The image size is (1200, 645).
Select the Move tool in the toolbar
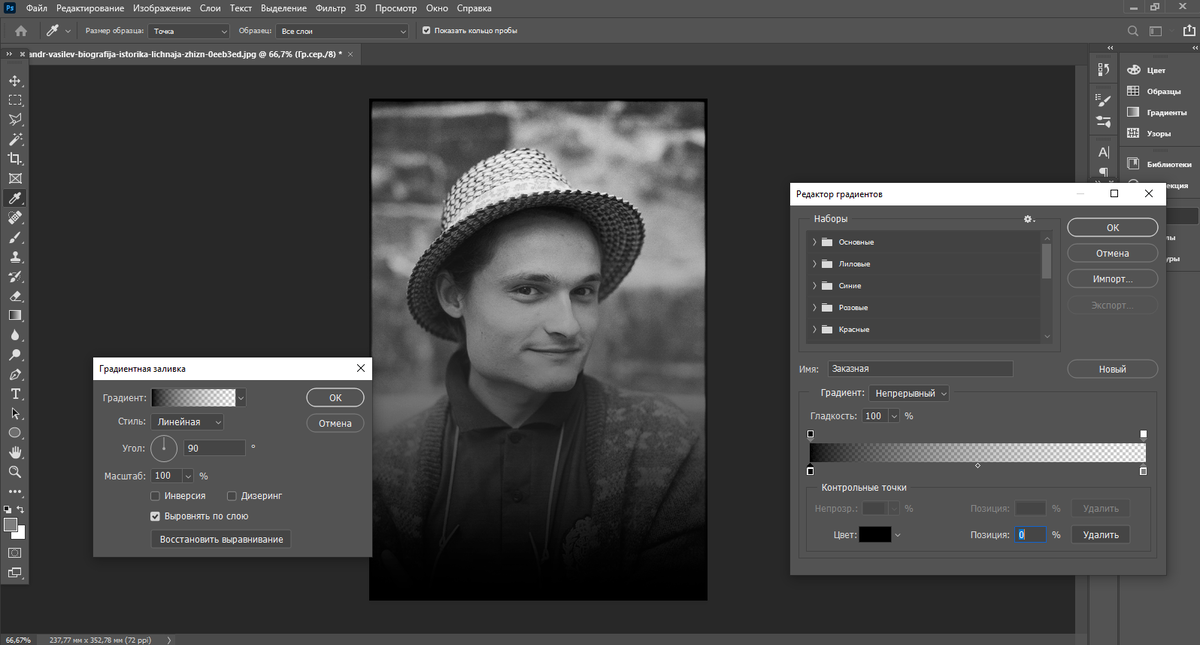click(15, 81)
